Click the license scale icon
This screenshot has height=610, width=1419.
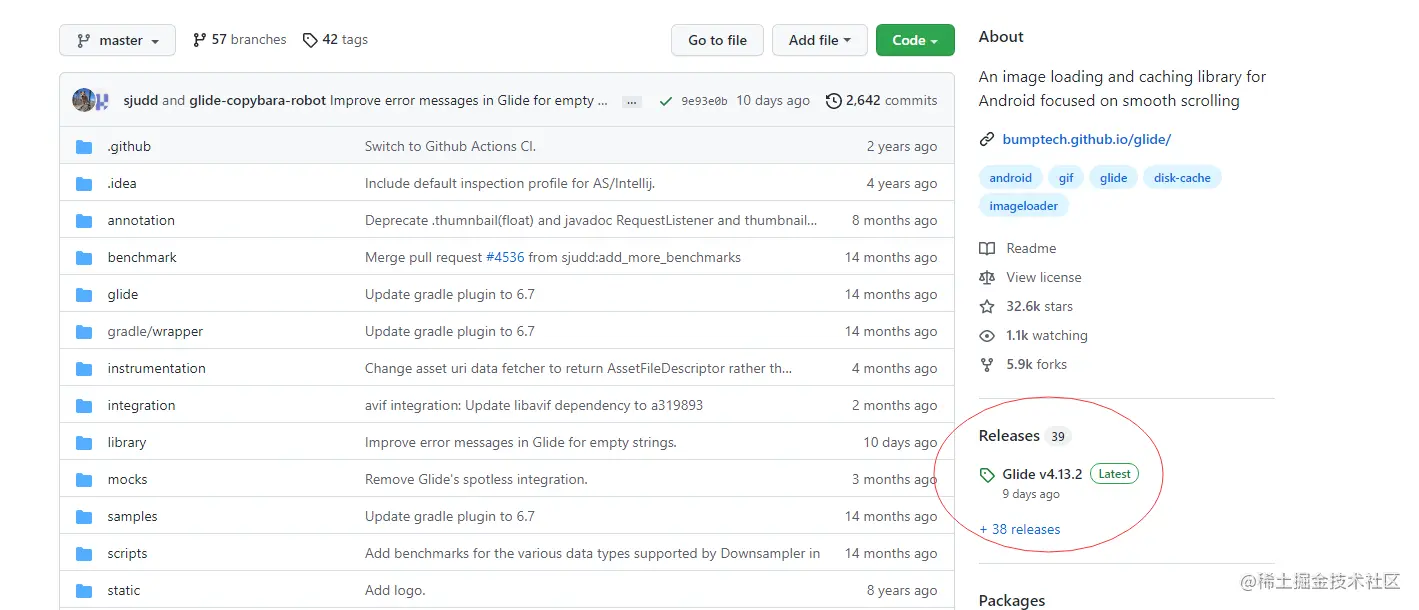click(x=987, y=277)
